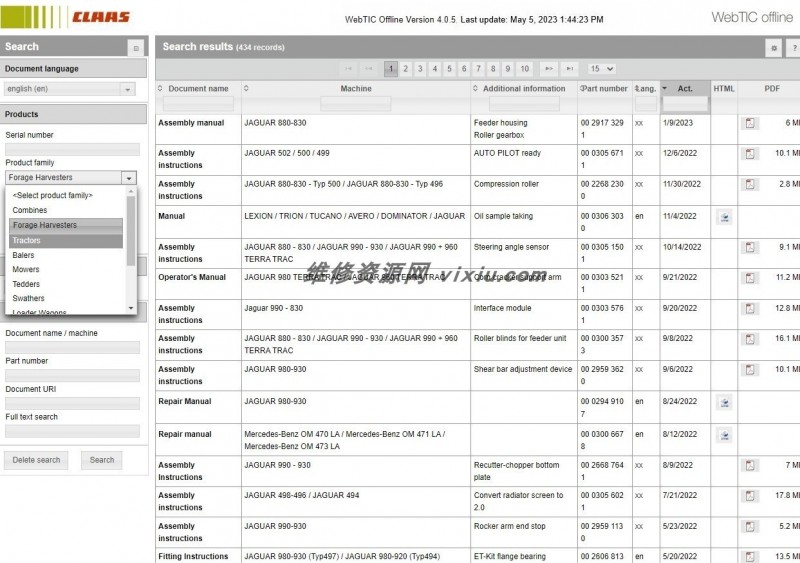Open PDF for JAGUAR 880-830 Assembly manual
The height and width of the screenshot is (563, 800).
tap(750, 123)
